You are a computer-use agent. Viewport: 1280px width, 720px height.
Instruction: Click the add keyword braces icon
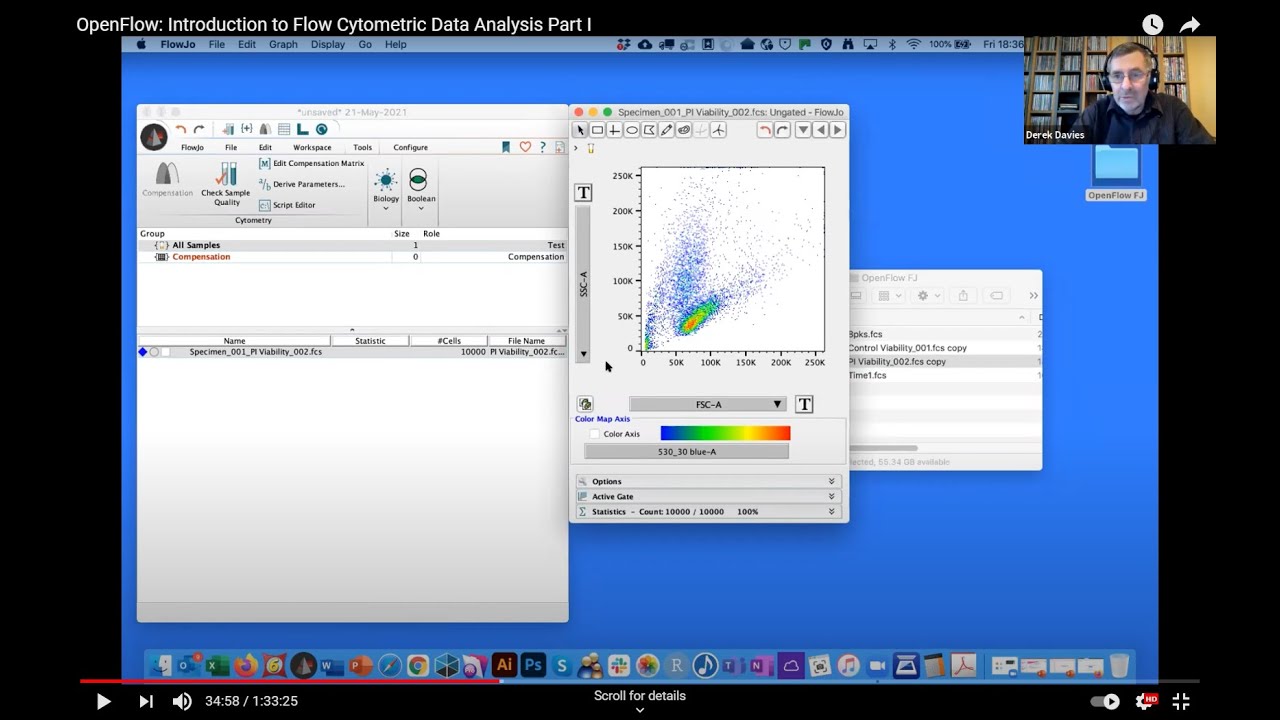coord(246,129)
